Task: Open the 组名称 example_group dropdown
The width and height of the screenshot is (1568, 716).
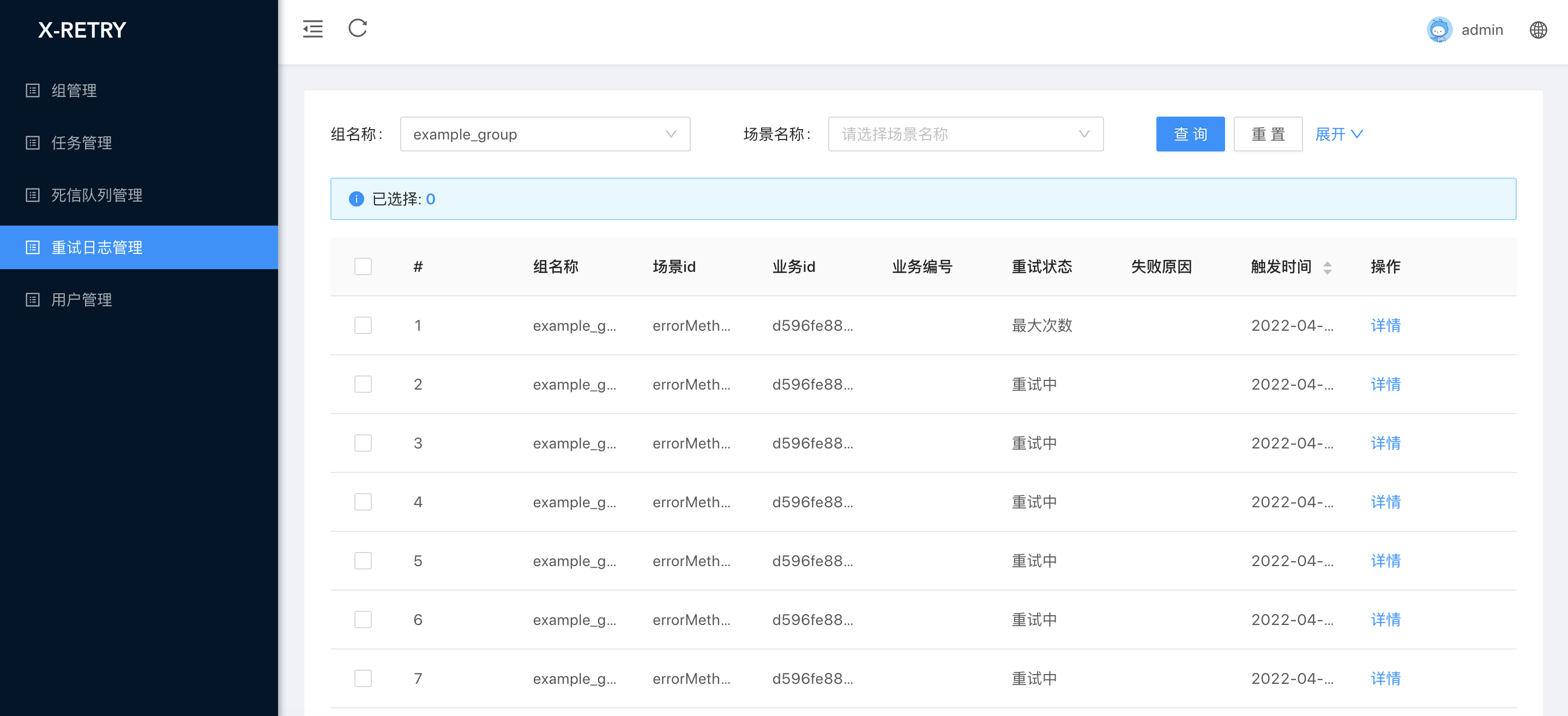Action: point(545,135)
